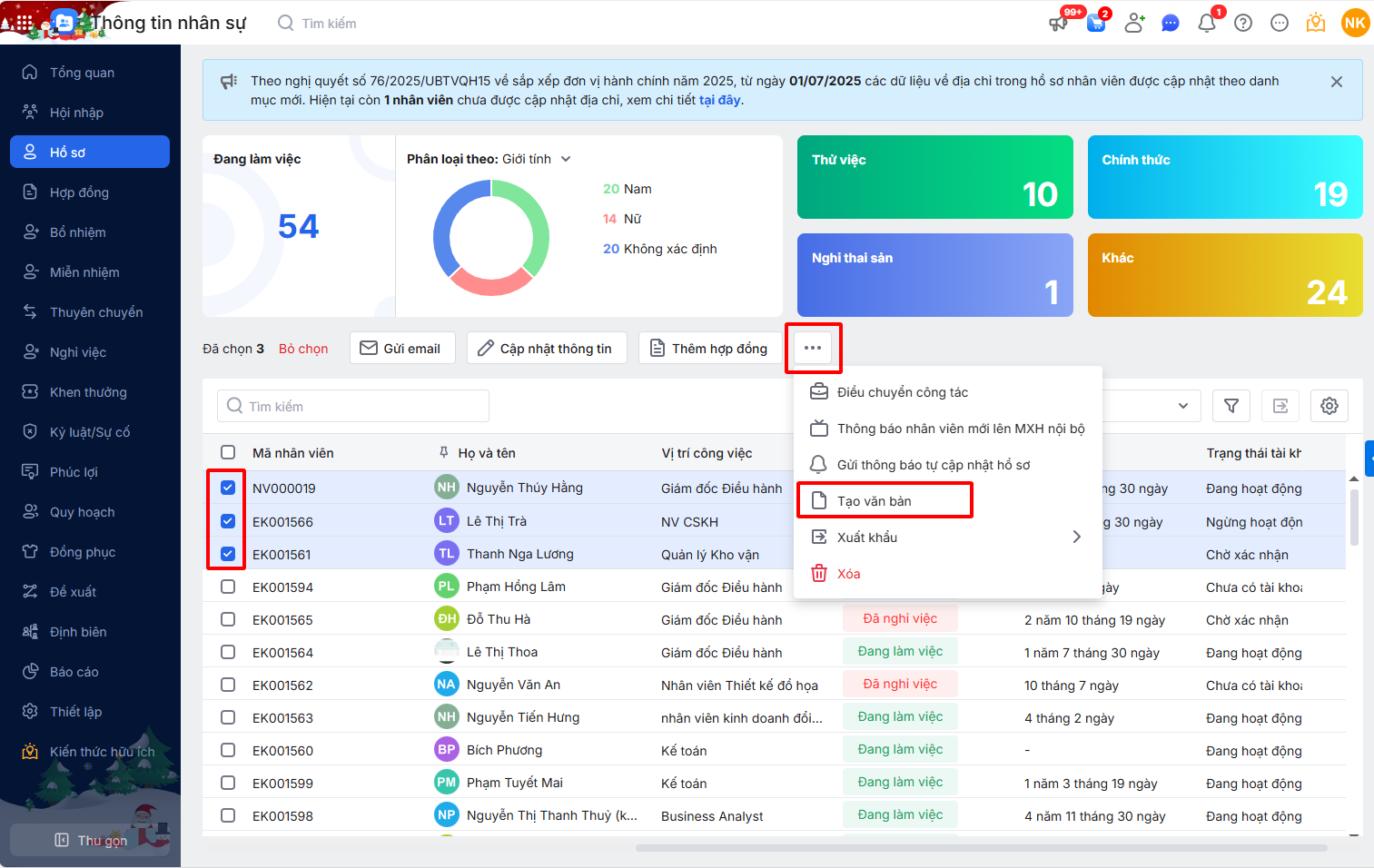The image size is (1374, 868).
Task: Open the three-dots more actions menu
Action: click(x=813, y=348)
